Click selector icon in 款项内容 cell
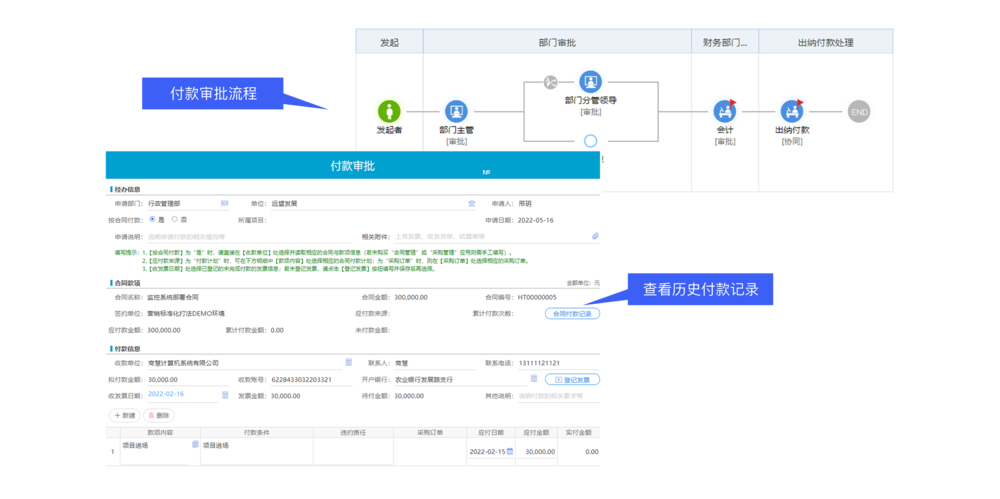 pyautogui.click(x=195, y=444)
